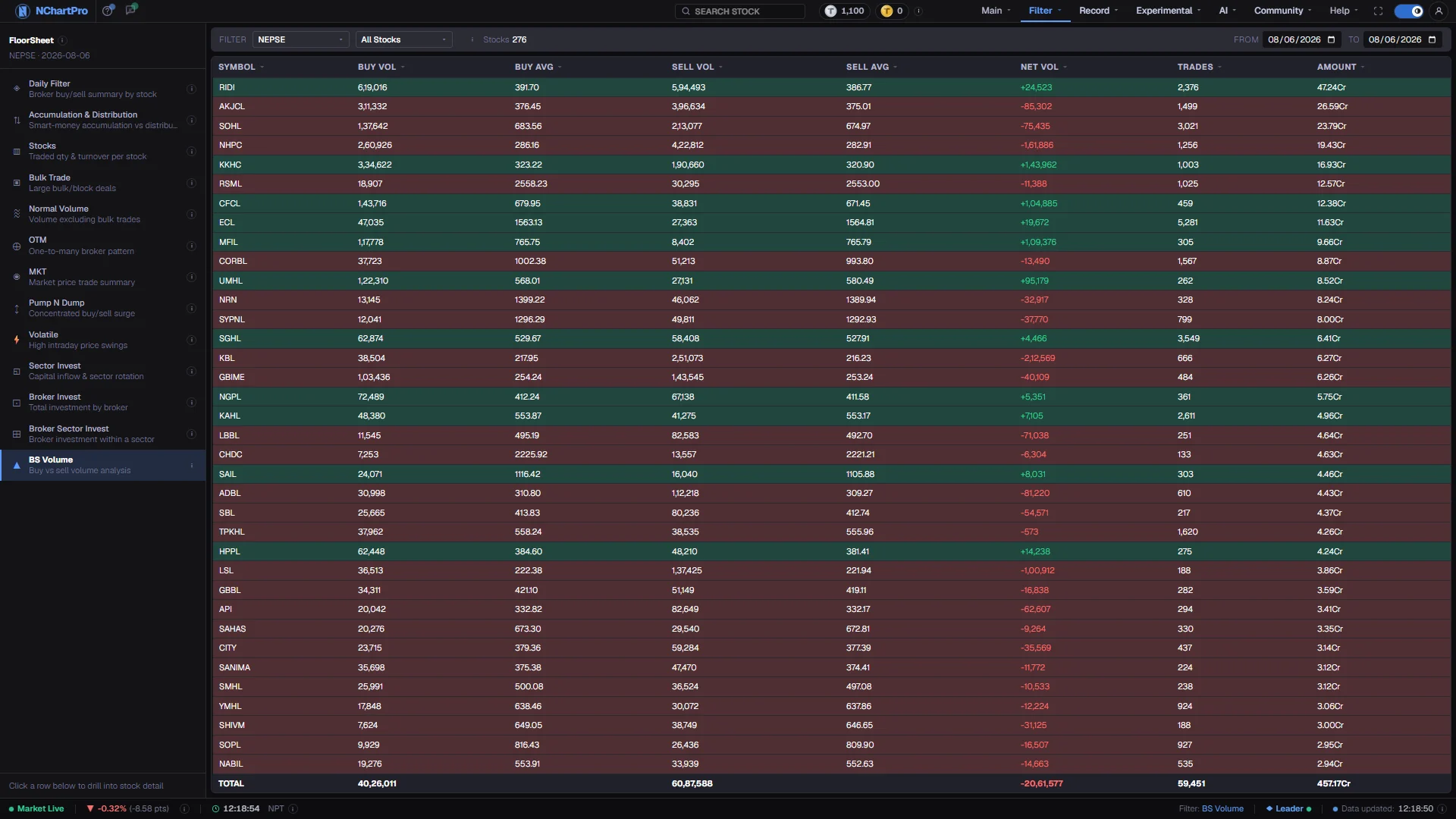Click the Leader status indicator
This screenshot has width=1456, height=819.
[x=1288, y=808]
